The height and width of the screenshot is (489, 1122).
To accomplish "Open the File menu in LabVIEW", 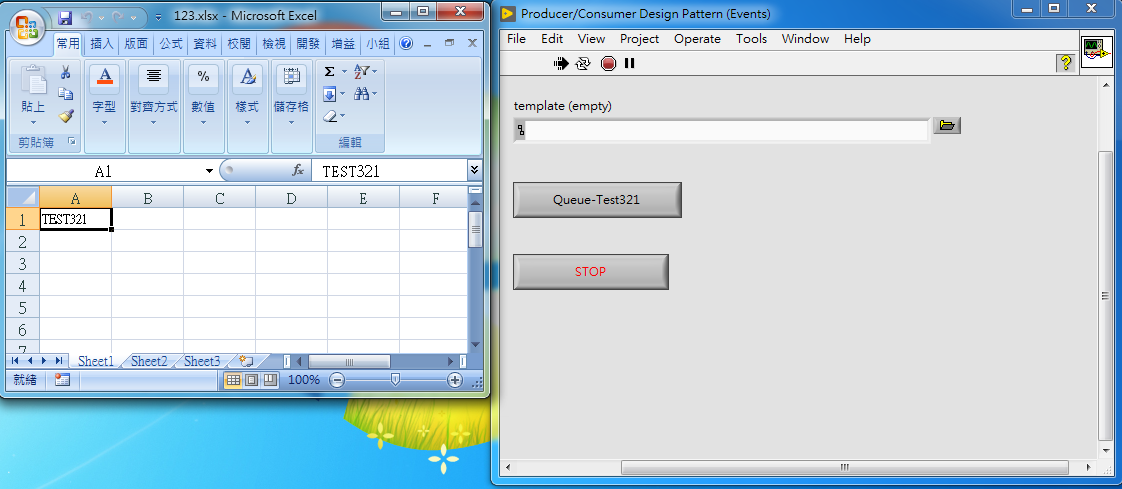I will [517, 39].
